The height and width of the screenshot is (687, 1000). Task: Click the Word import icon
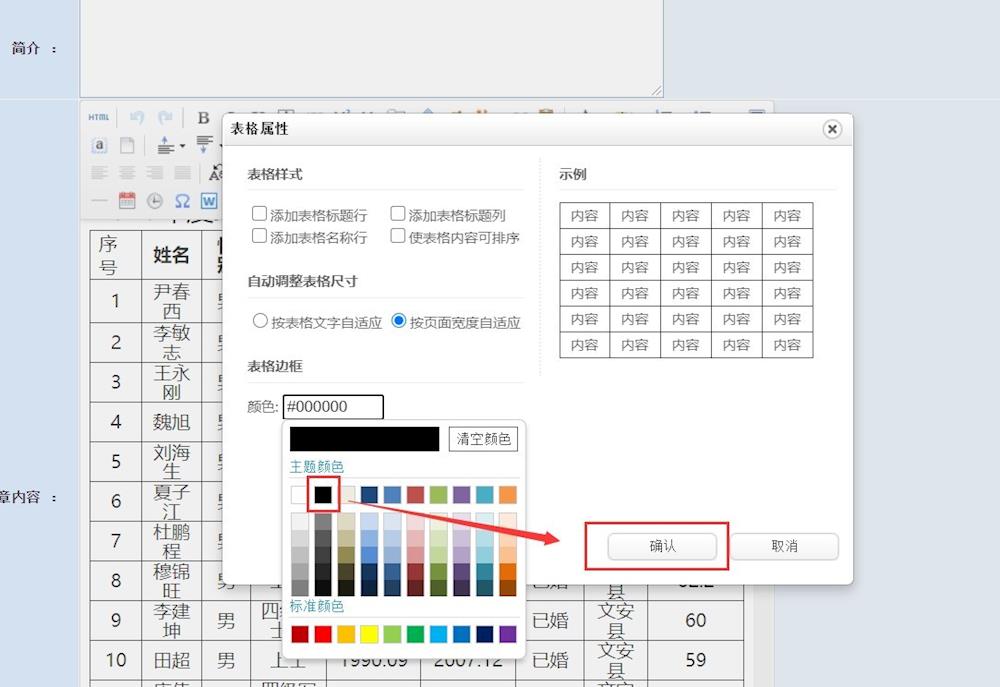point(208,201)
